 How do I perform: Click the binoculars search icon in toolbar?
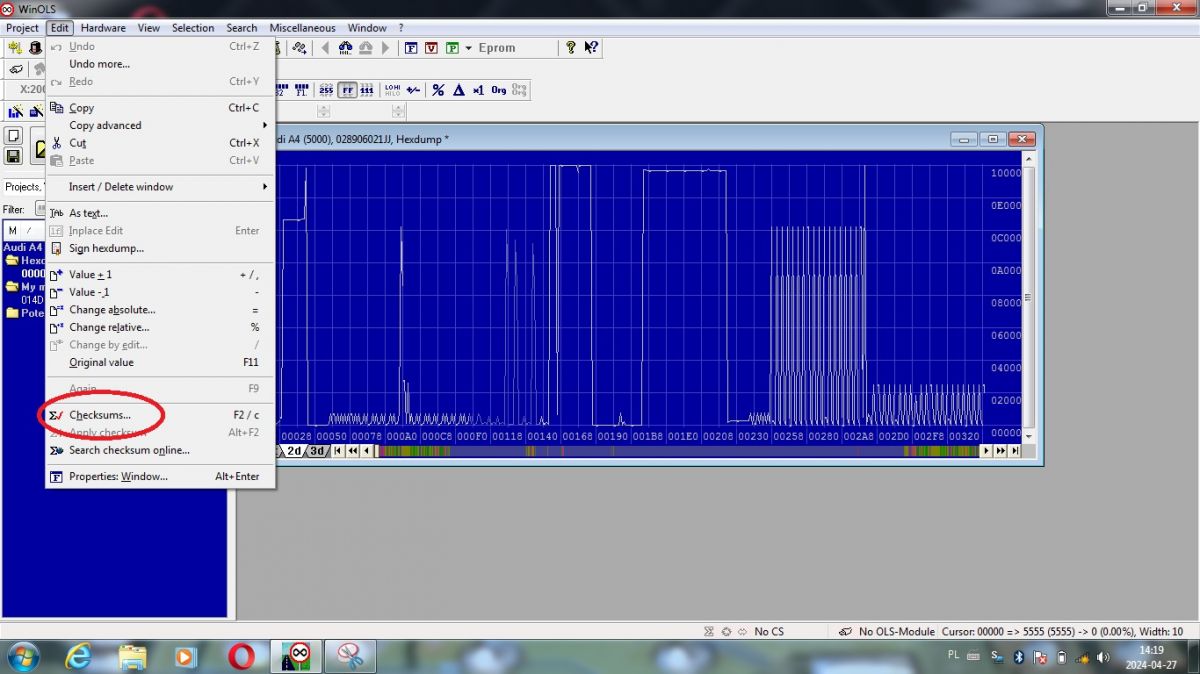pos(345,48)
